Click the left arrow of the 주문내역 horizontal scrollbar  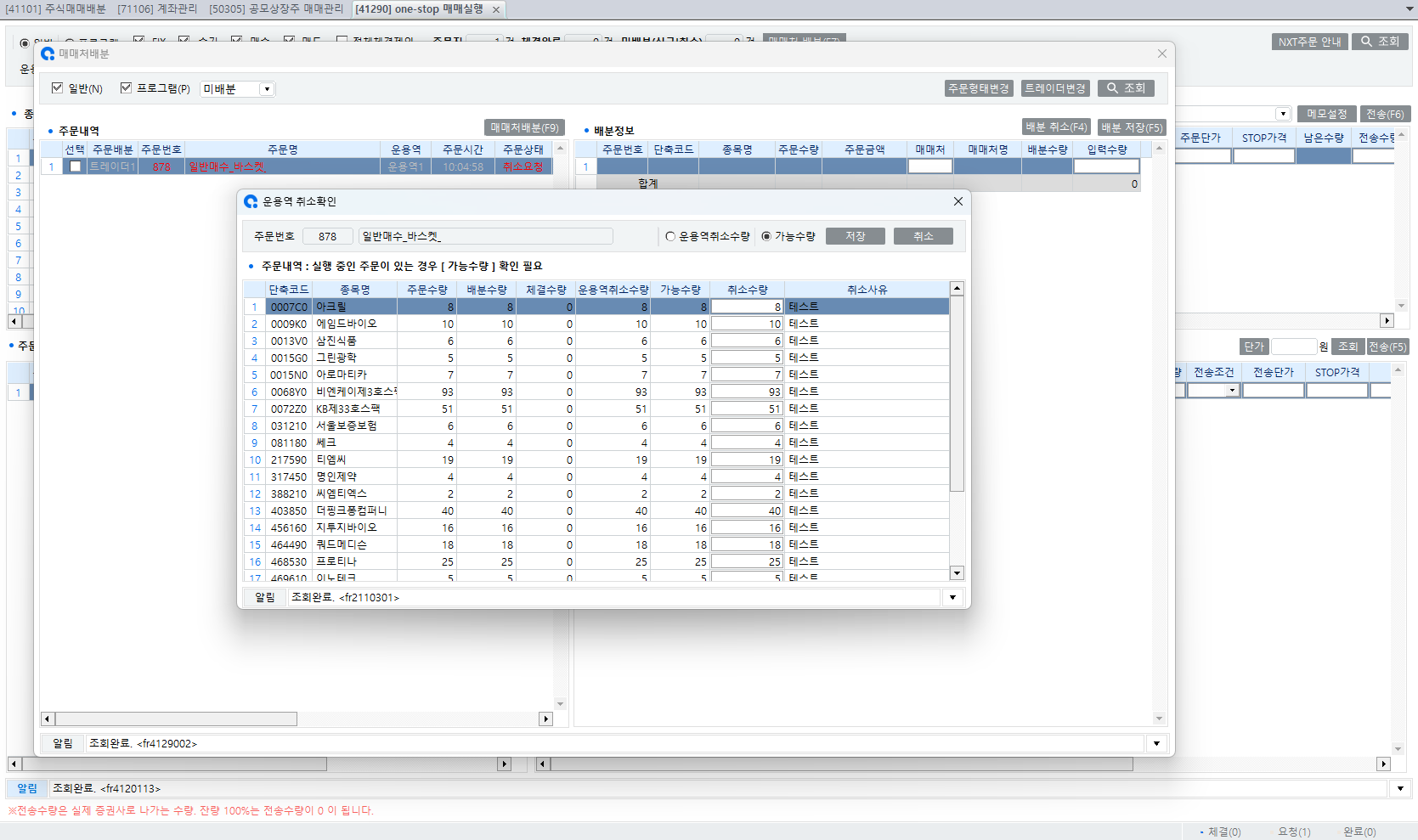pyautogui.click(x=48, y=719)
